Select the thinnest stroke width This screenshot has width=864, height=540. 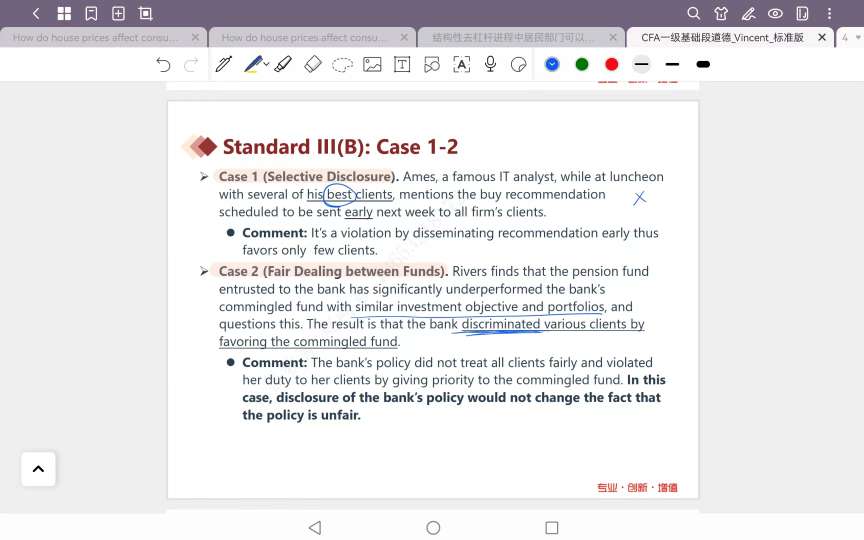coord(641,64)
